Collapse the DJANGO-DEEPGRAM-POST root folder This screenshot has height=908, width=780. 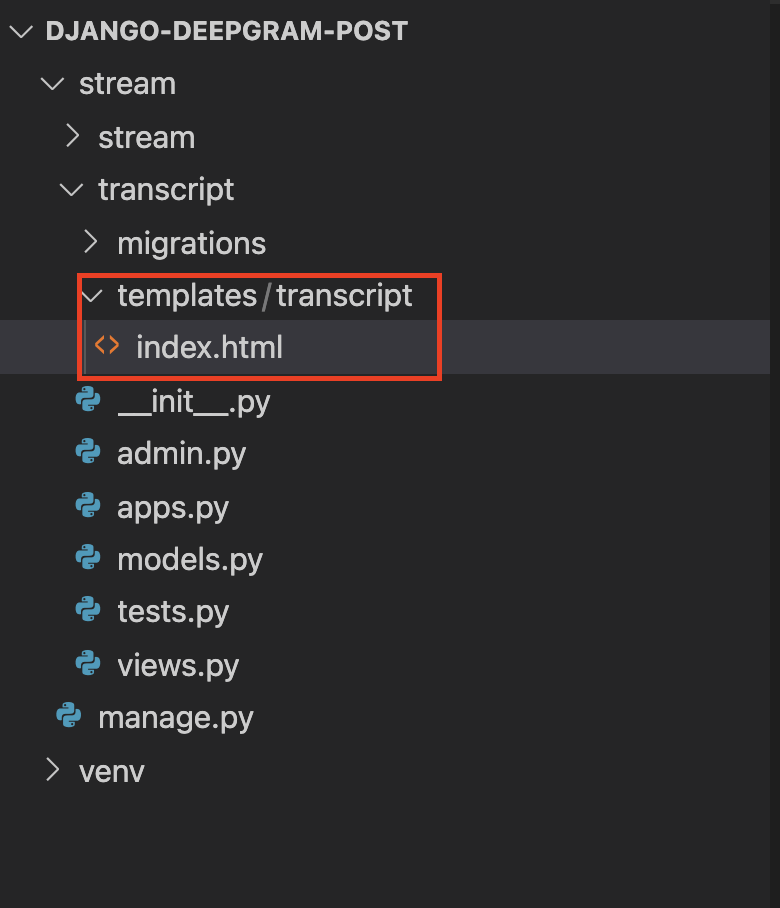(x=21, y=31)
